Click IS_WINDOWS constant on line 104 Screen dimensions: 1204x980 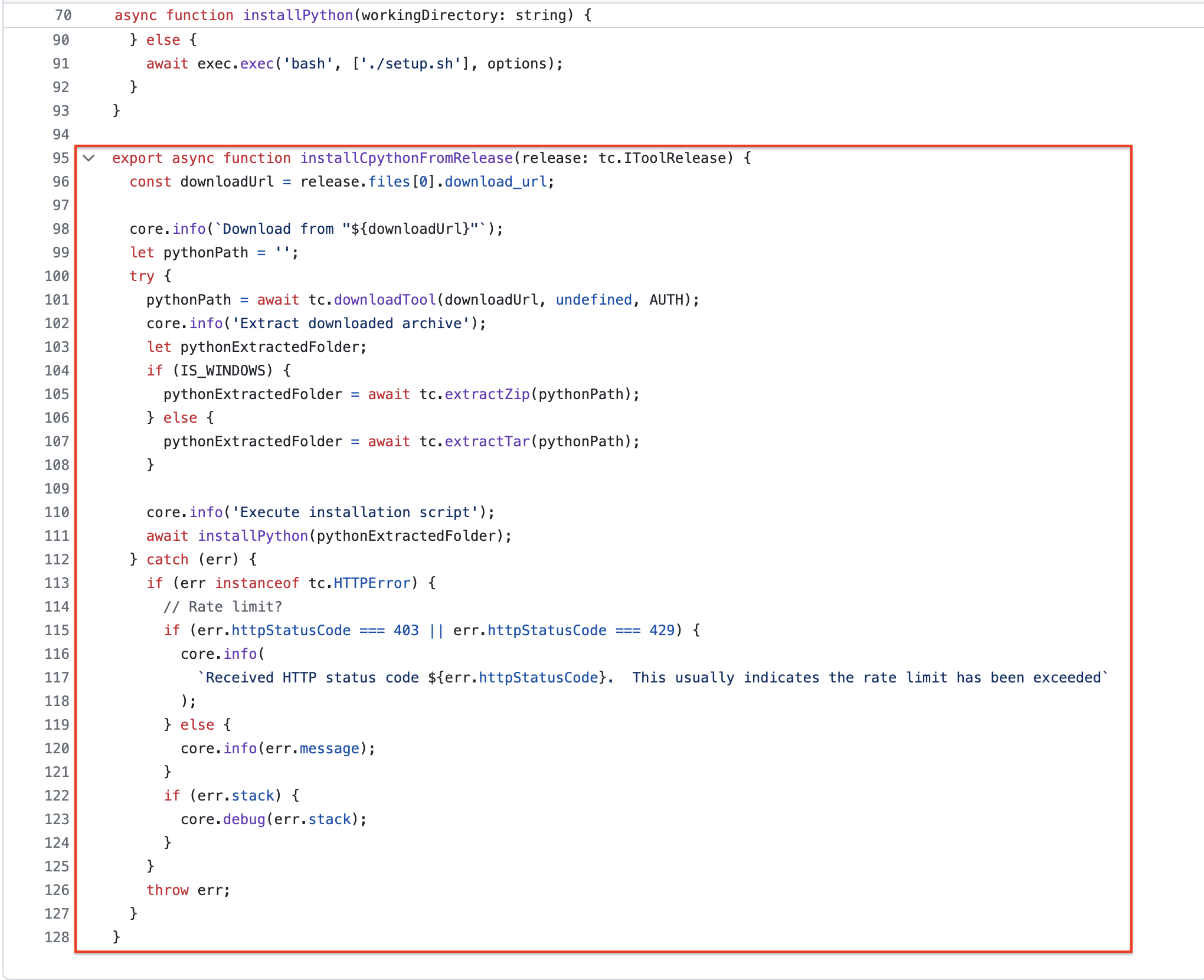[223, 371]
